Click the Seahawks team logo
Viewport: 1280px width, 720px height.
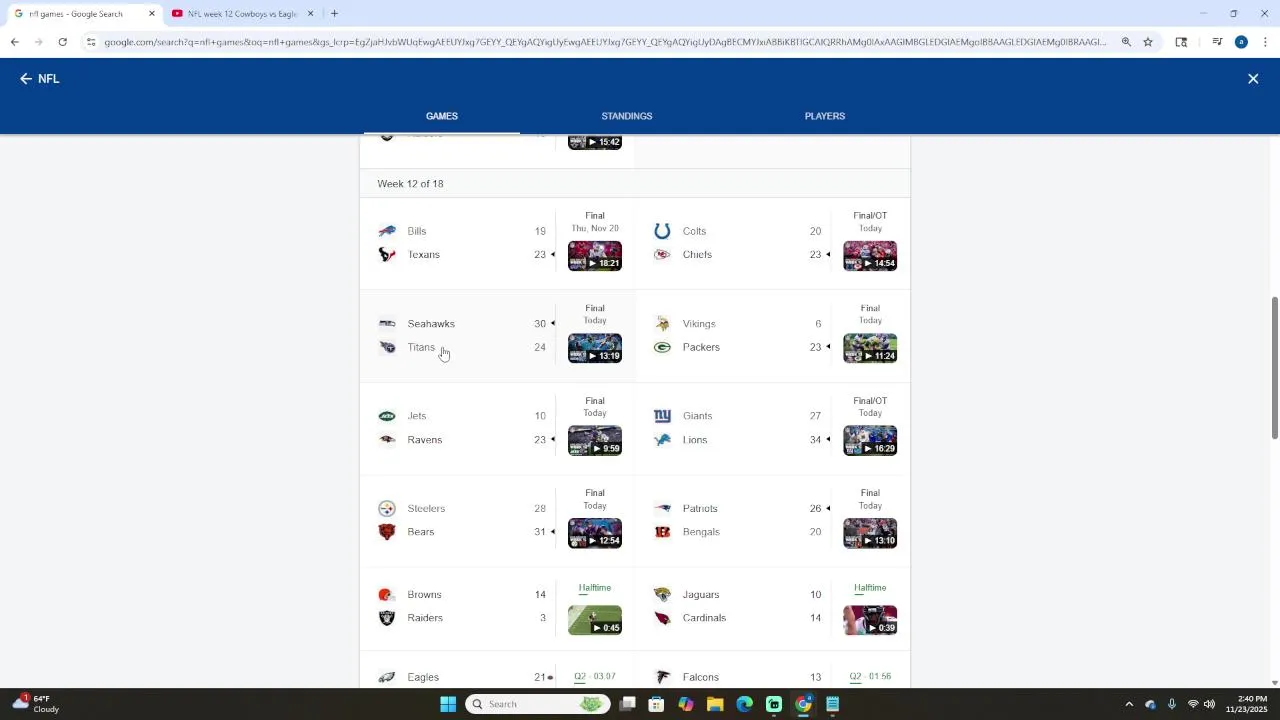click(x=387, y=324)
